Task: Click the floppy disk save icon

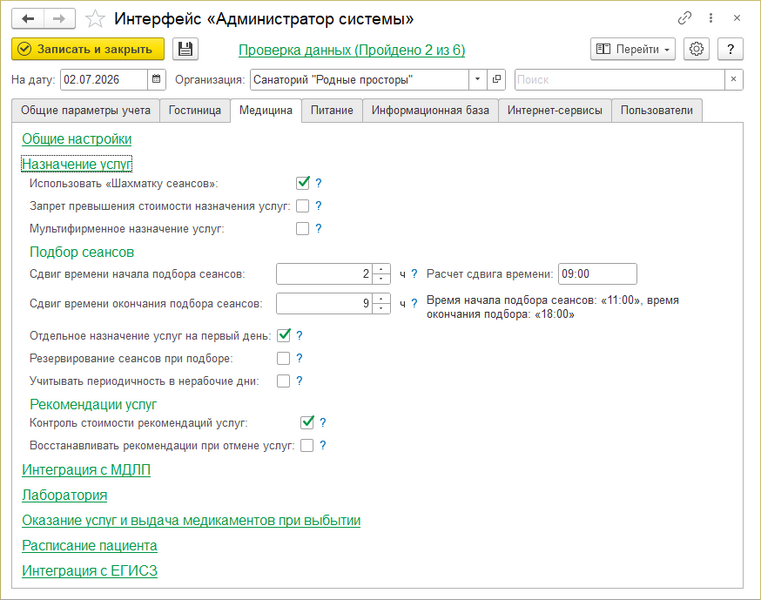Action: point(185,49)
